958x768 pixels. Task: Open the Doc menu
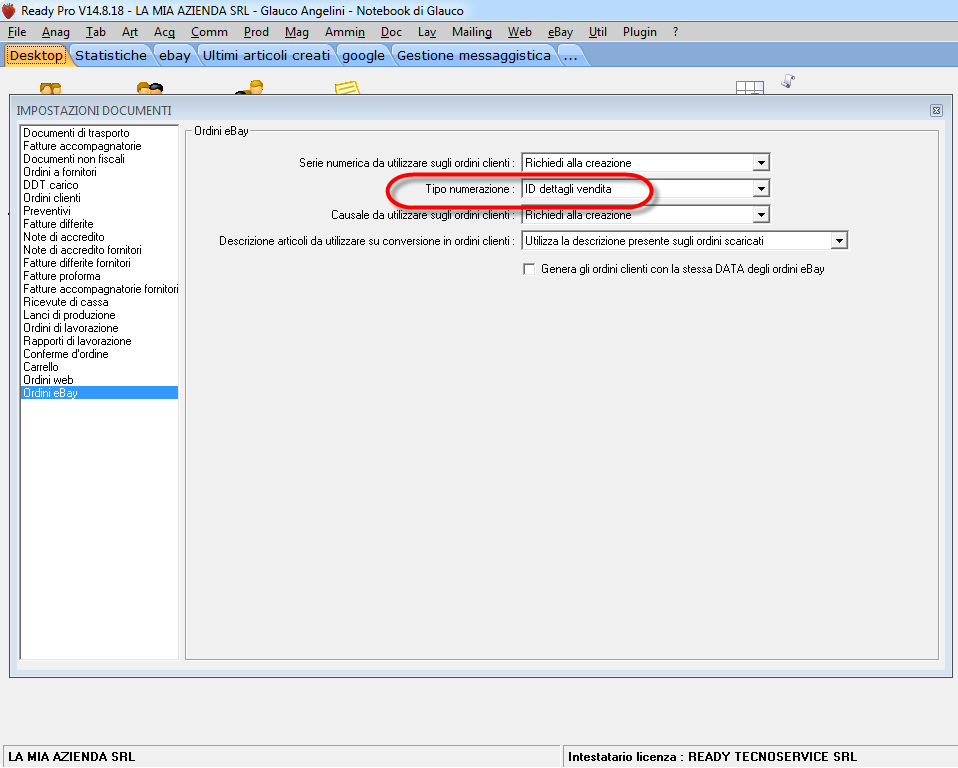(x=391, y=32)
